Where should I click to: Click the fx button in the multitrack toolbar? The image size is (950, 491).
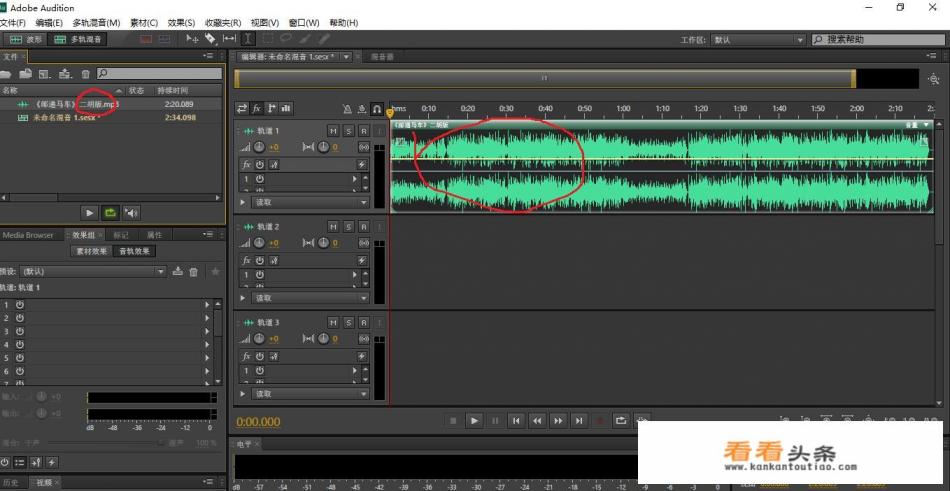click(x=256, y=108)
